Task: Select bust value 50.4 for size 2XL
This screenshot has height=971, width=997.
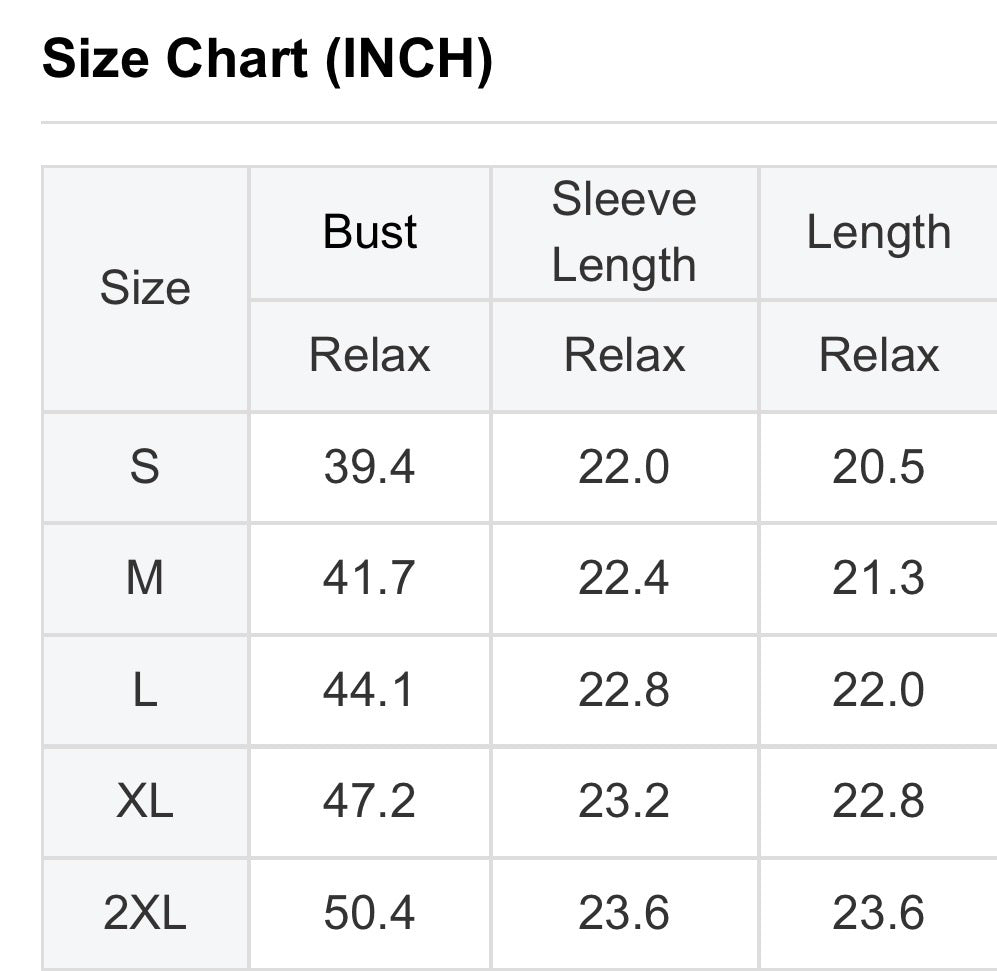Action: [x=369, y=913]
